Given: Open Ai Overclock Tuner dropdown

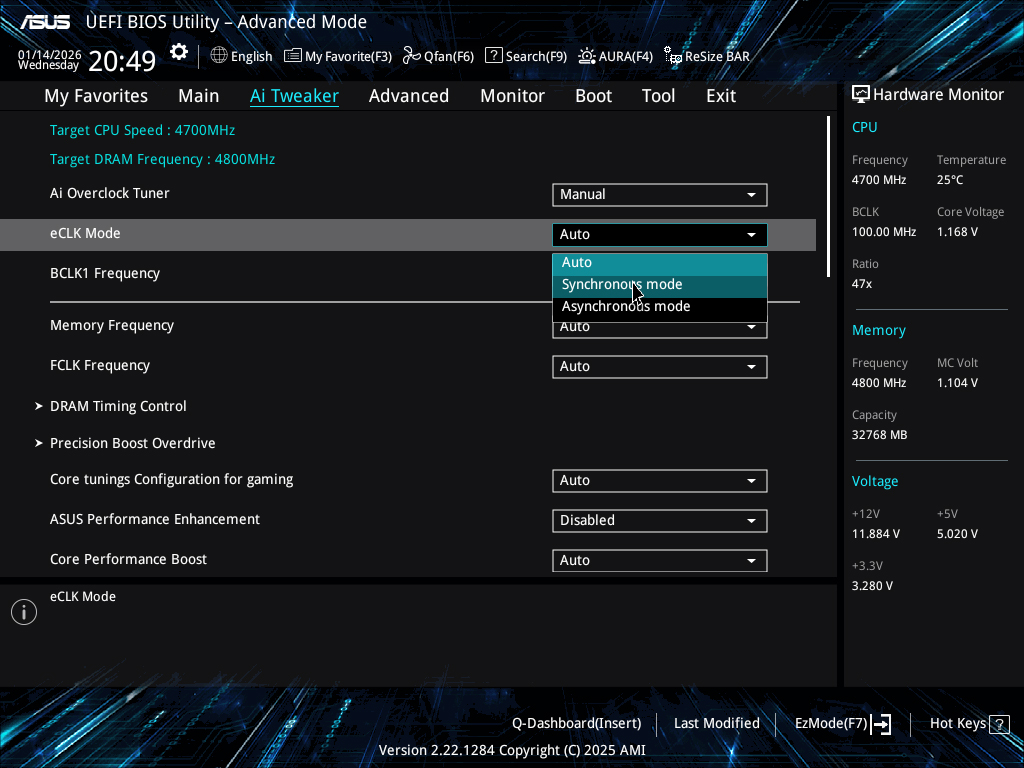Looking at the screenshot, I should pos(659,195).
